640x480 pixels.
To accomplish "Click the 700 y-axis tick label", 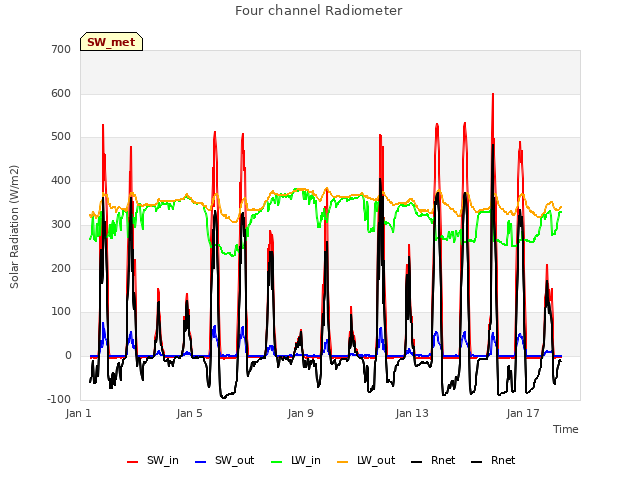I will (x=61, y=49).
